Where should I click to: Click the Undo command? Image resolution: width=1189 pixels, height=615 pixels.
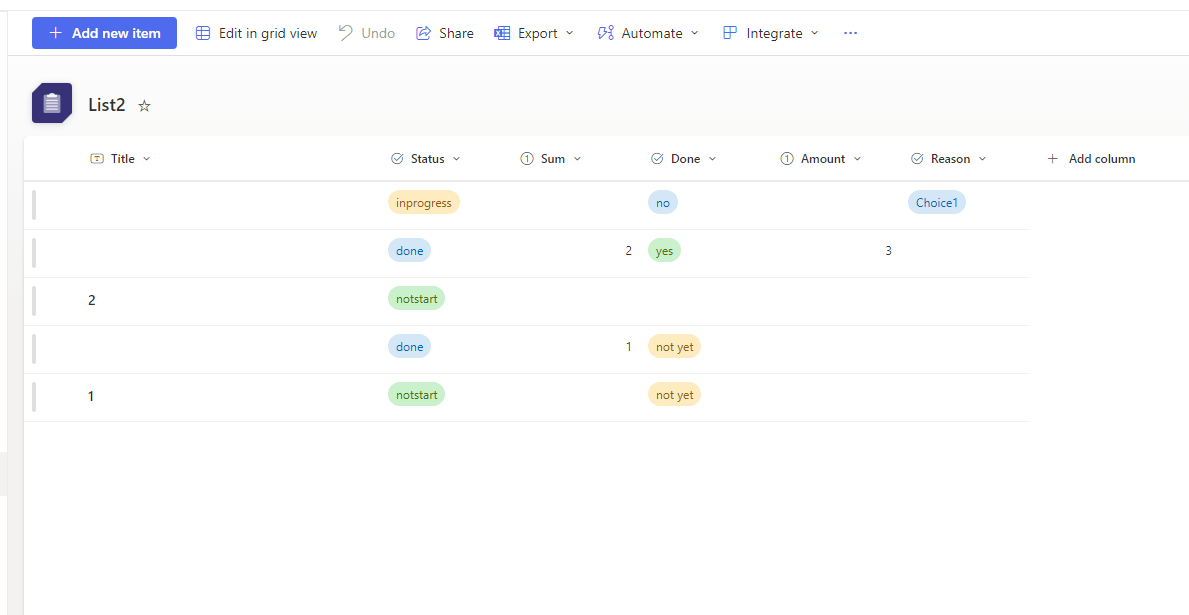367,33
